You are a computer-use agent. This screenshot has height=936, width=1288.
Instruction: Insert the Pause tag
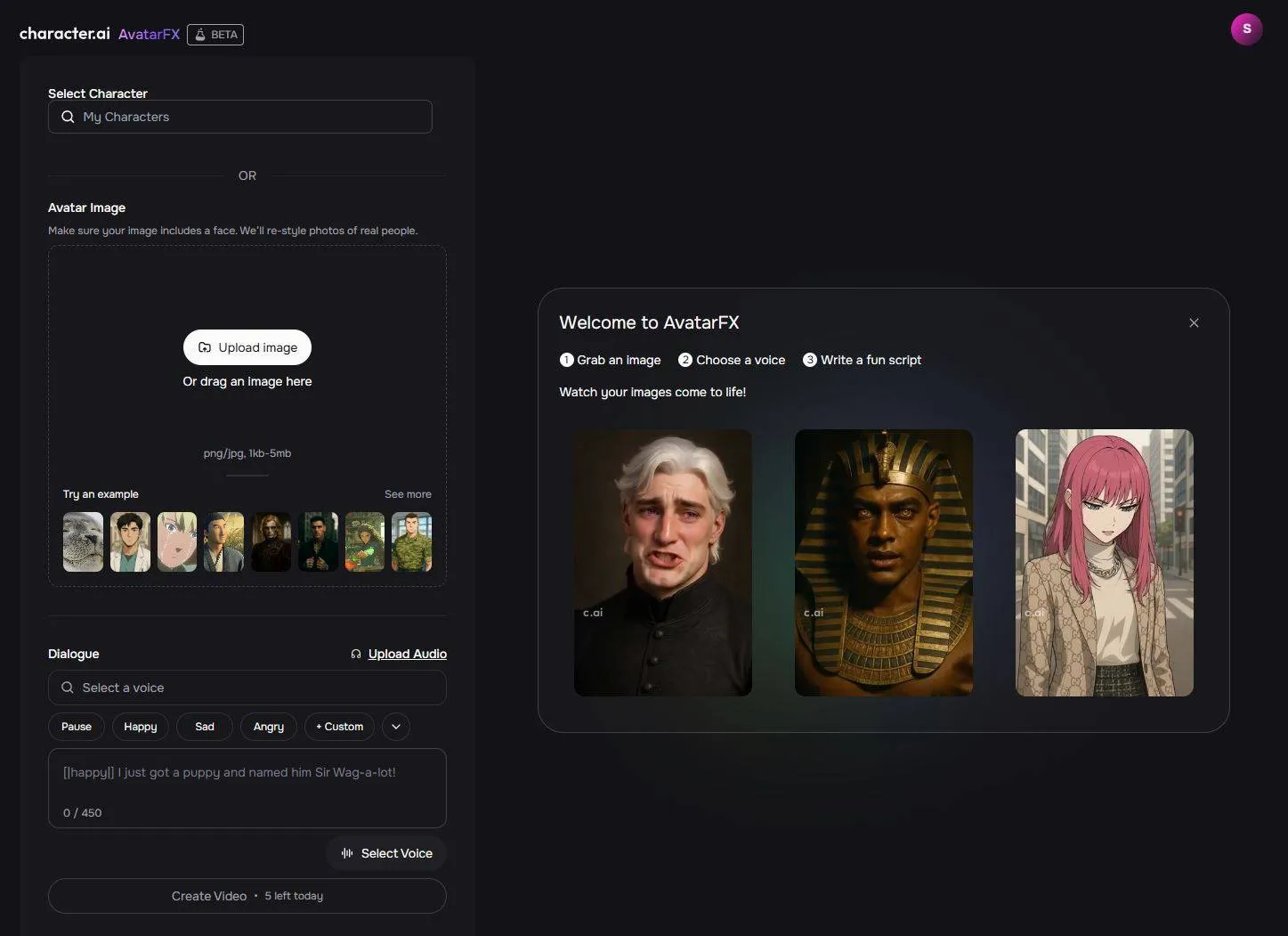77,727
